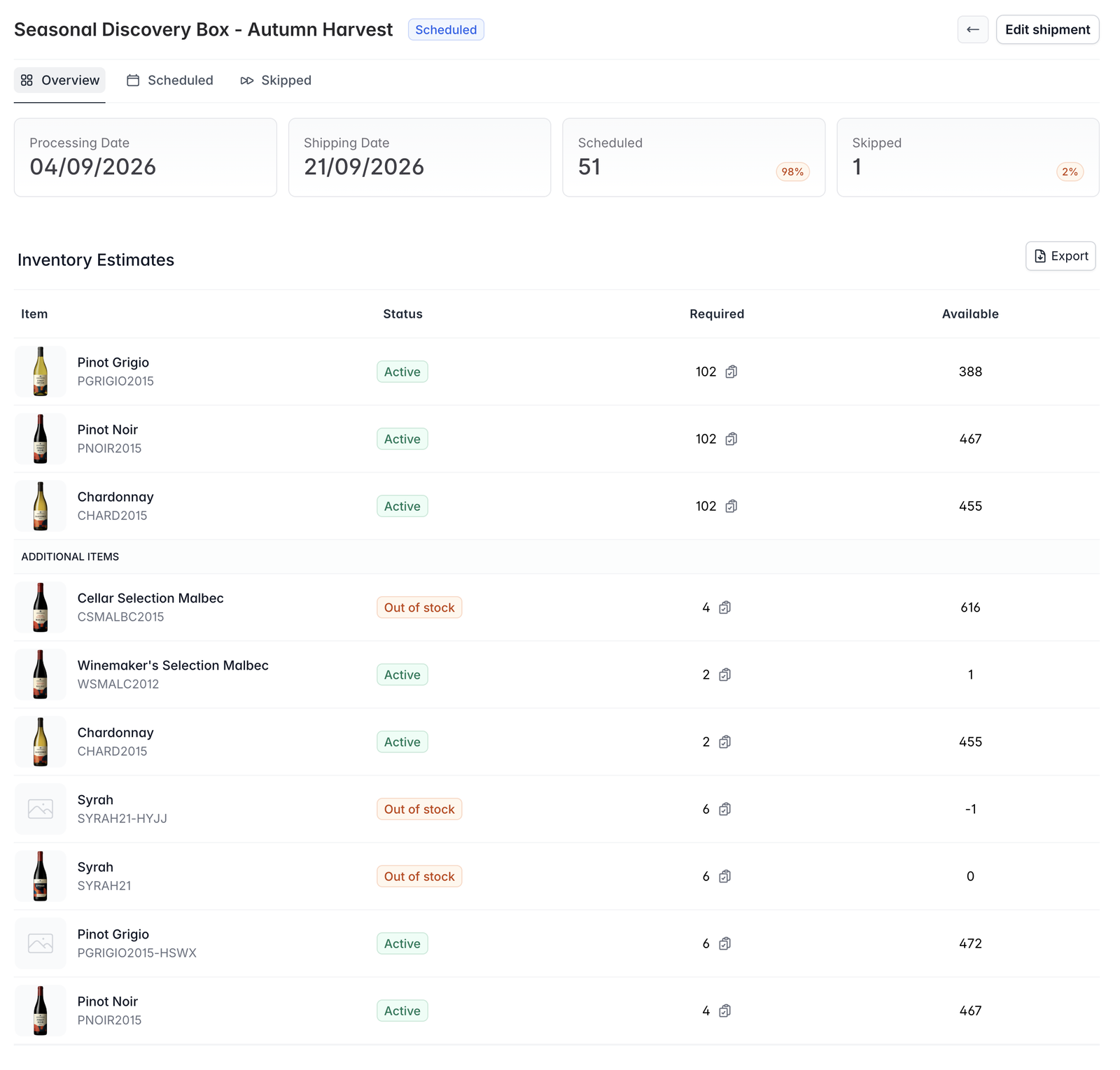Copy required quantity for Cellar Selection Malbec
Image resolution: width=1120 pixels, height=1070 pixels.
(724, 607)
